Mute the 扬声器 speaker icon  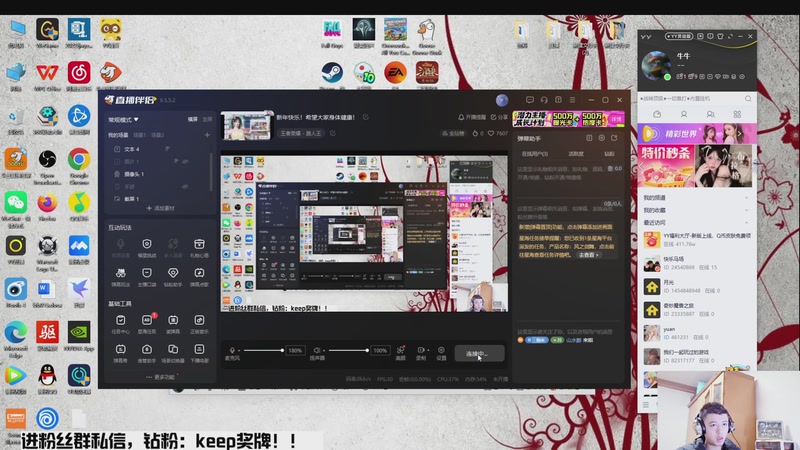click(x=317, y=351)
